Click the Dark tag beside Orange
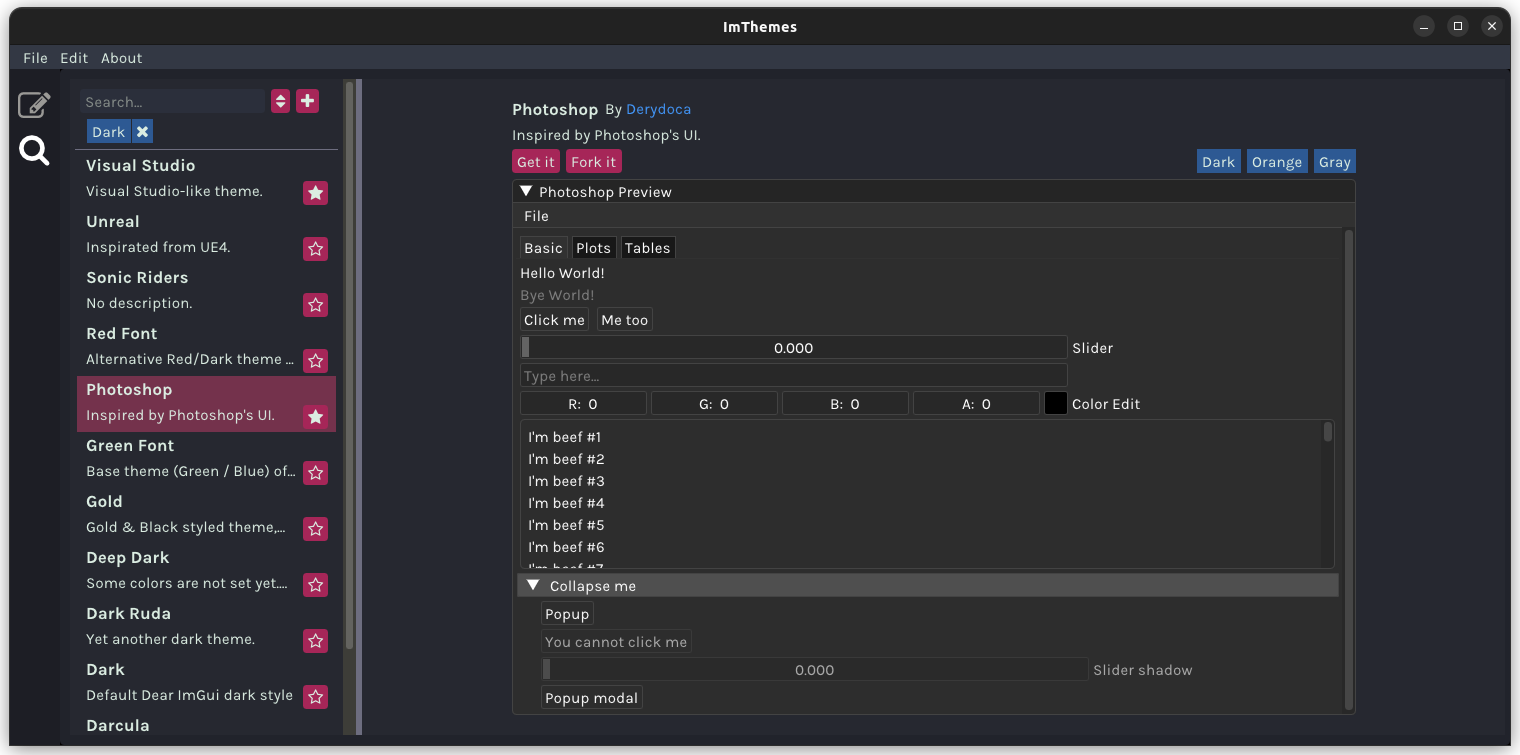1520x755 pixels. (1218, 162)
